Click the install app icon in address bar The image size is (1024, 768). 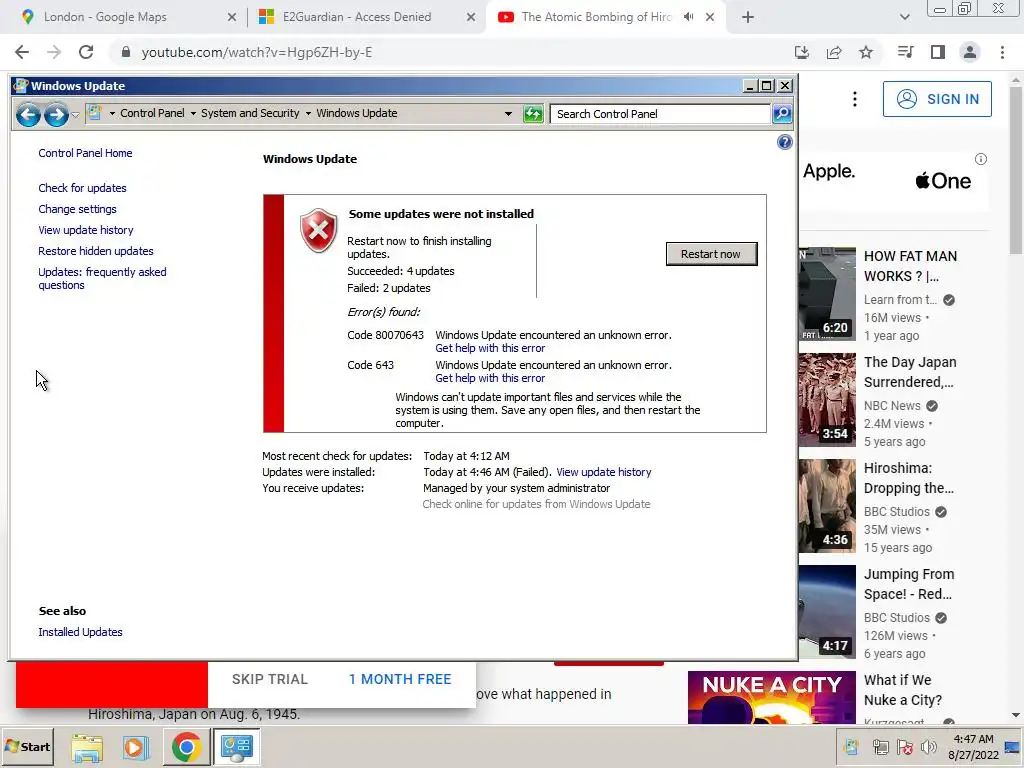801,52
